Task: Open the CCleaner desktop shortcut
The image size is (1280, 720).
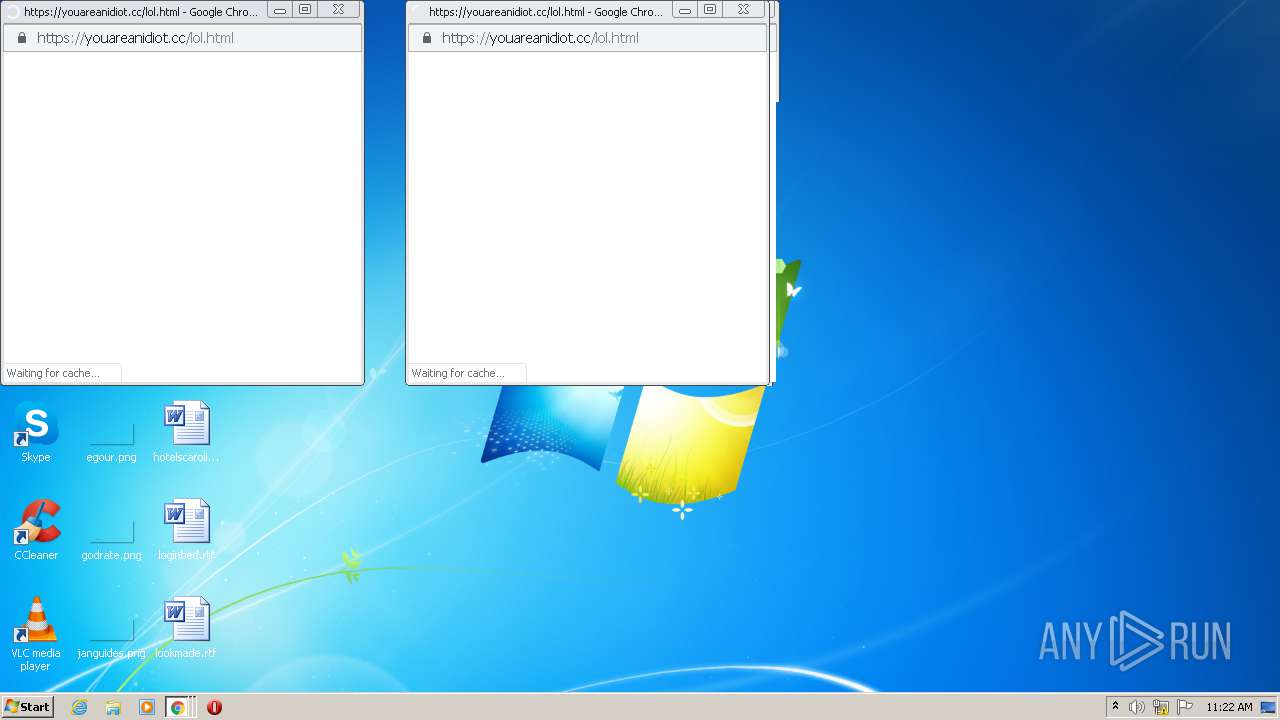Action: pos(36,530)
